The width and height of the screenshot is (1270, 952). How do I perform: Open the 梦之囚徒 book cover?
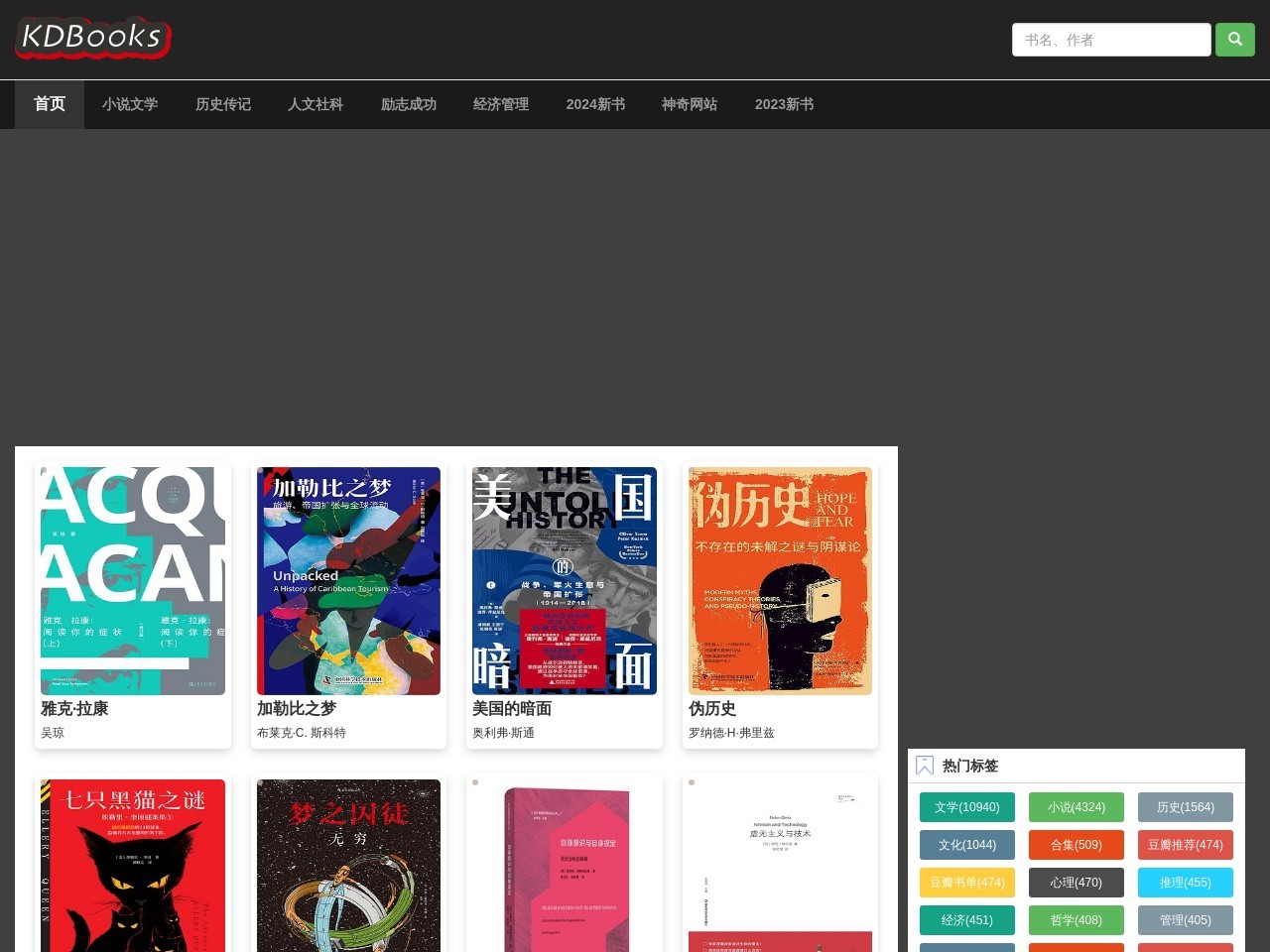(348, 866)
